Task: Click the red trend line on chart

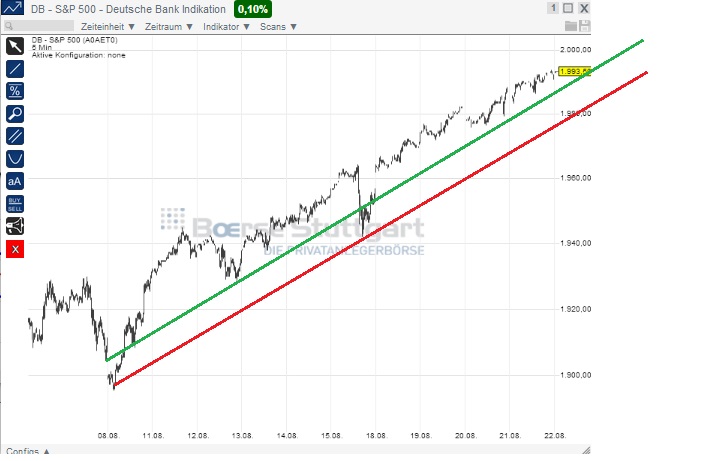Action: tap(381, 229)
